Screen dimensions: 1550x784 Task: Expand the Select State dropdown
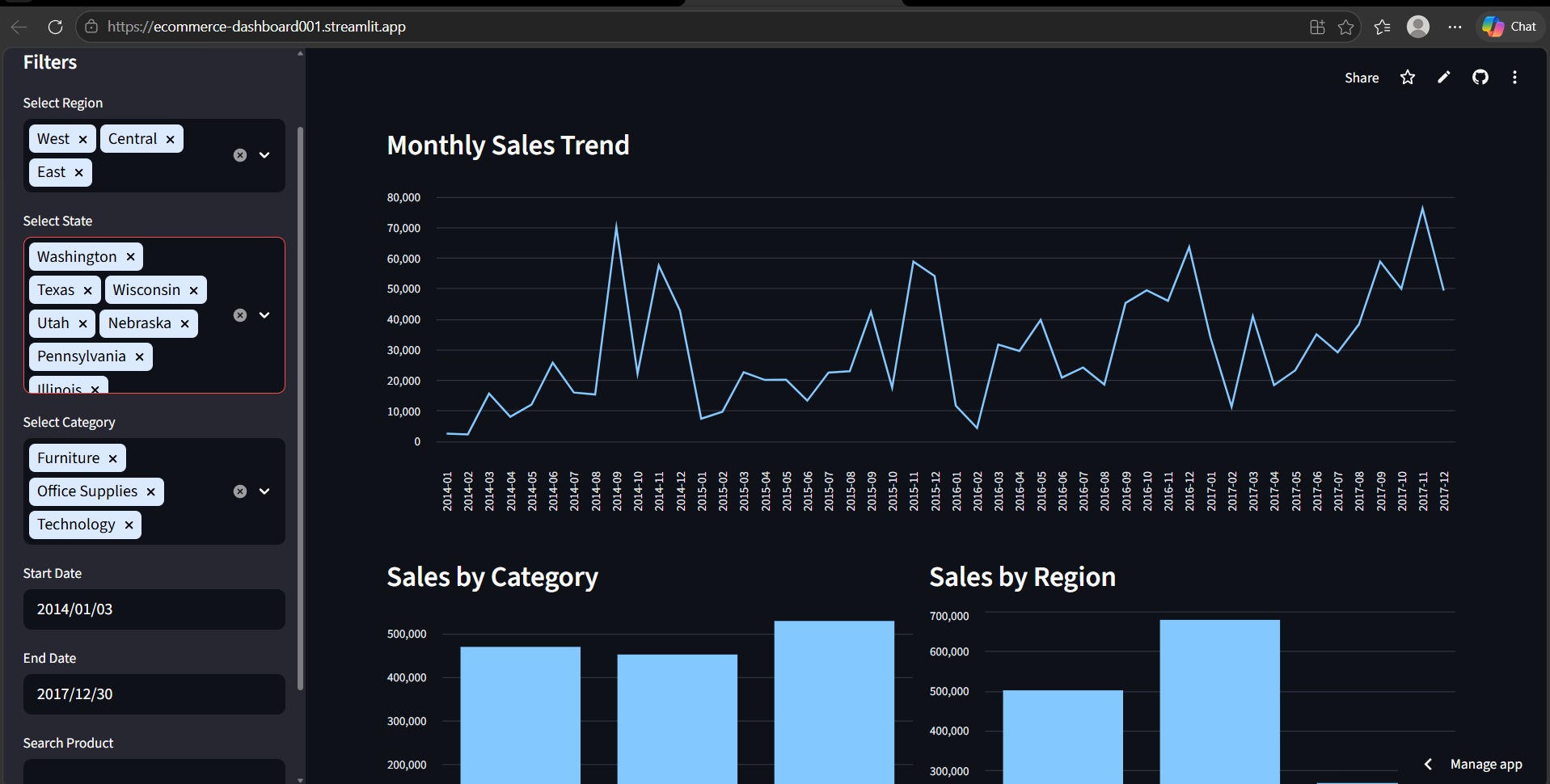pyautogui.click(x=264, y=315)
